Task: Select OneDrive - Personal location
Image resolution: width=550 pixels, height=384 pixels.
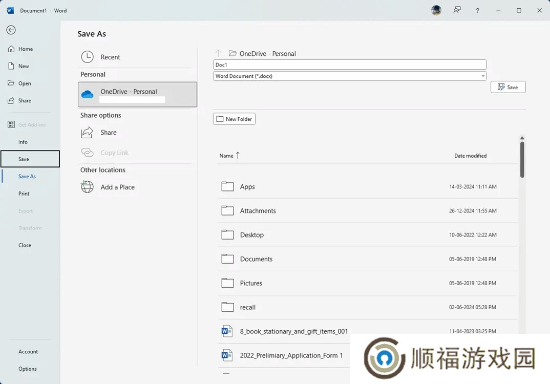Action: 138,94
